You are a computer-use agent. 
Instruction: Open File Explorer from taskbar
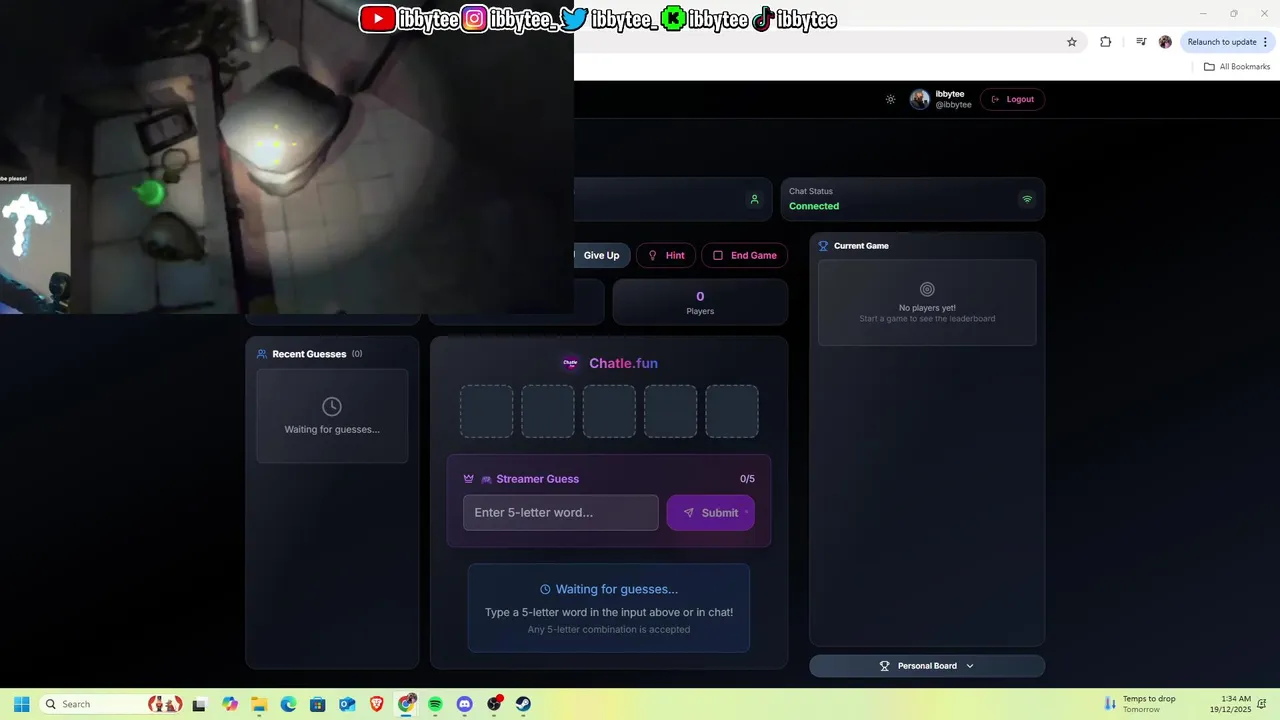point(259,704)
